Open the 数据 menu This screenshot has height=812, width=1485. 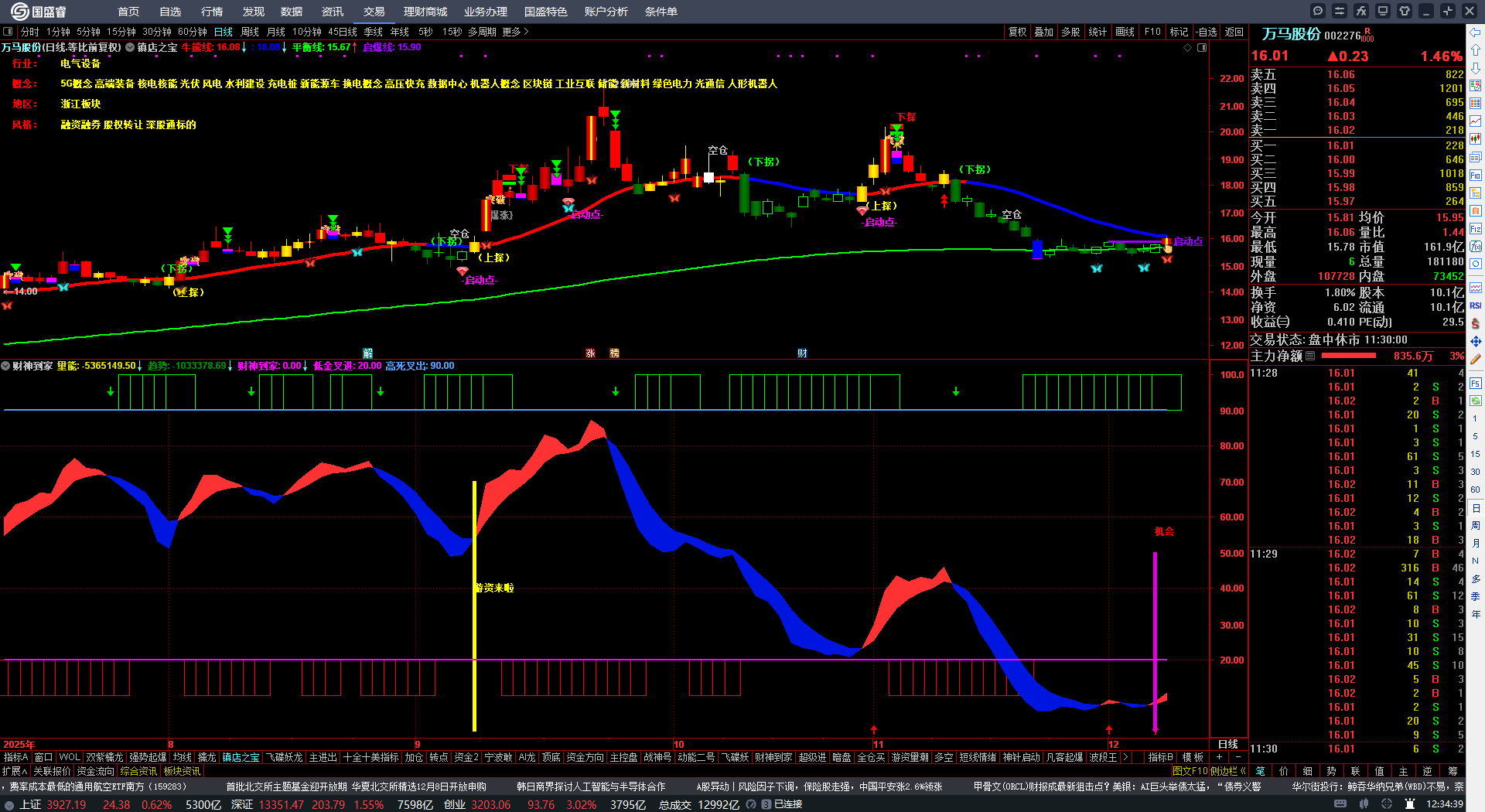point(292,12)
